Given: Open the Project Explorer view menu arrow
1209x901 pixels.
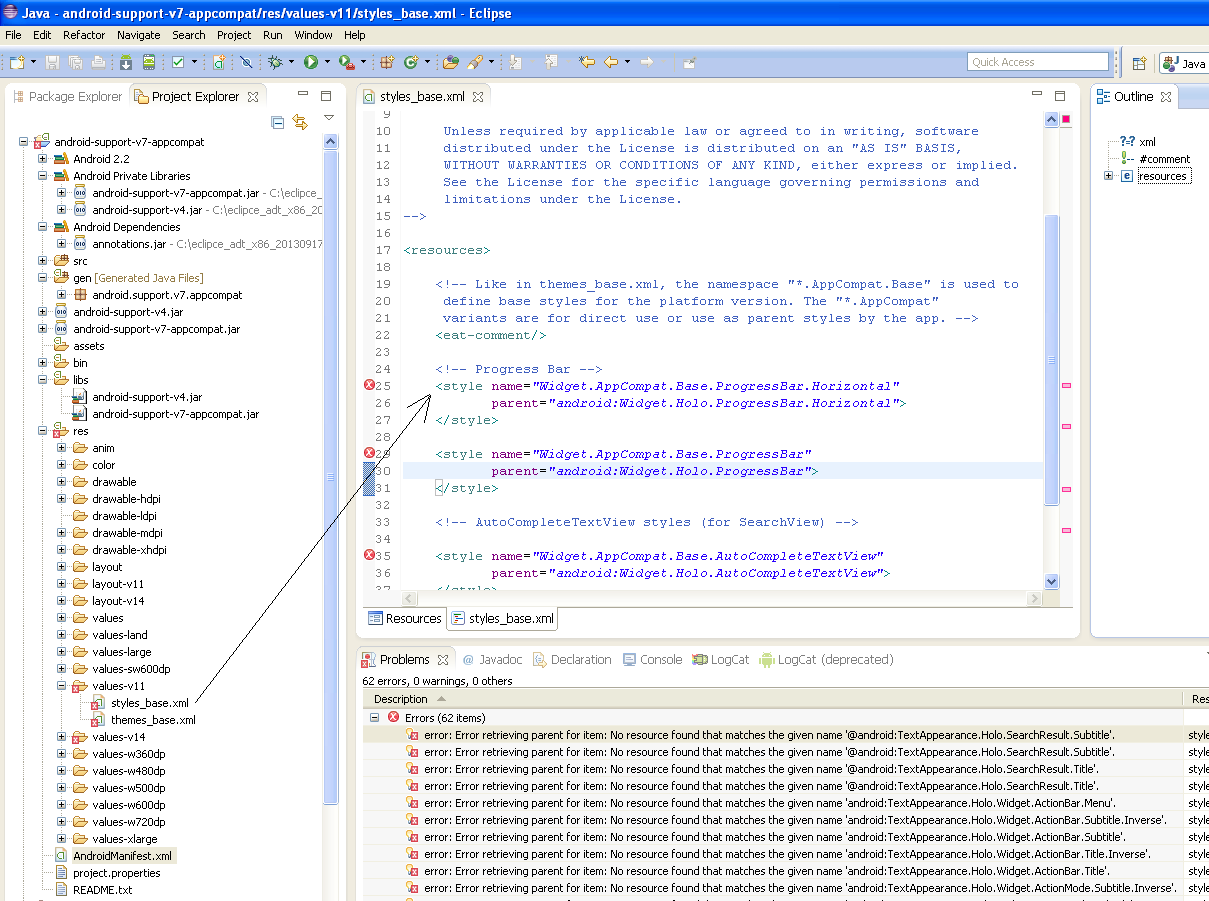Looking at the screenshot, I should [x=329, y=118].
